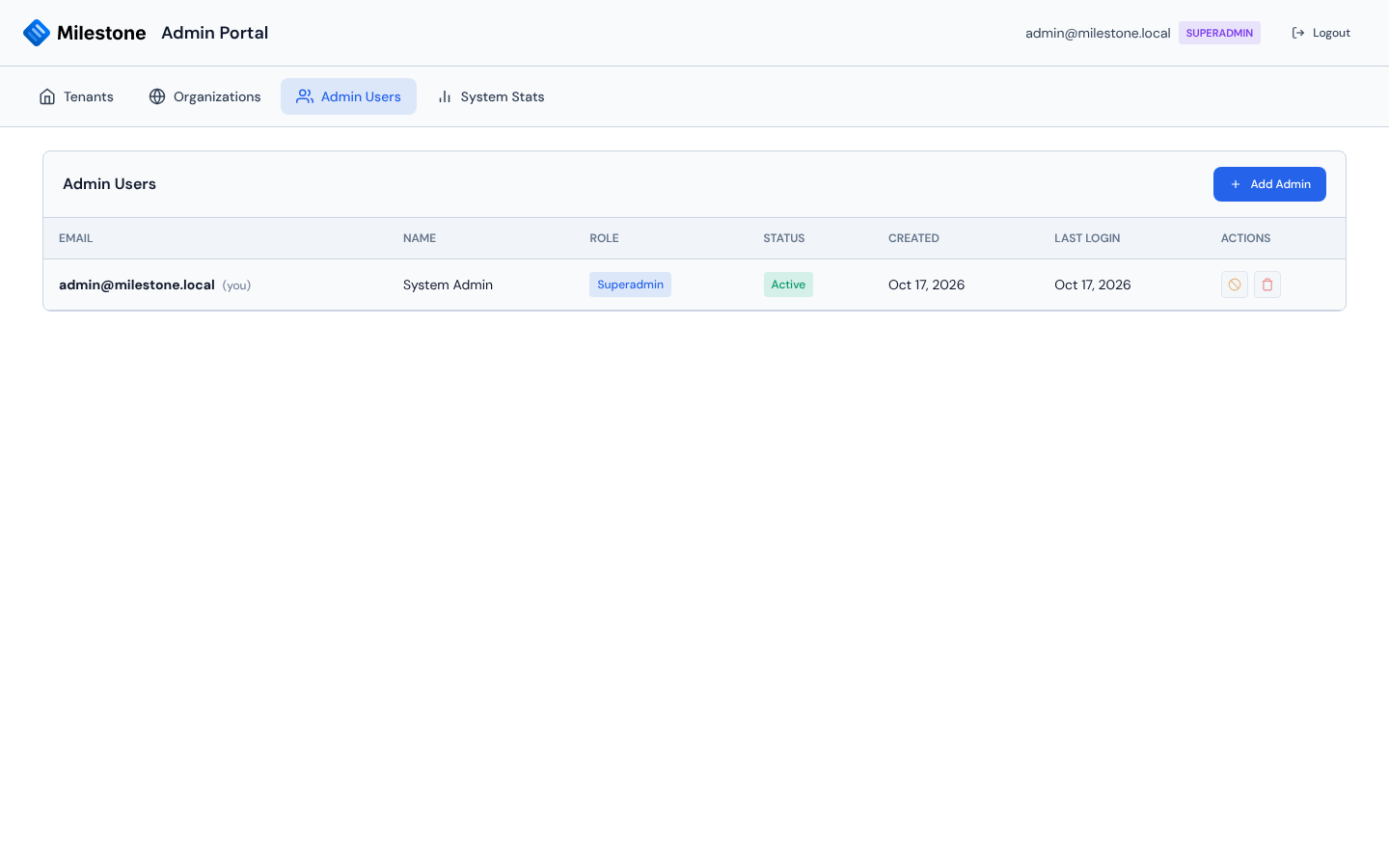Select the Admin Users tab

click(x=348, y=96)
